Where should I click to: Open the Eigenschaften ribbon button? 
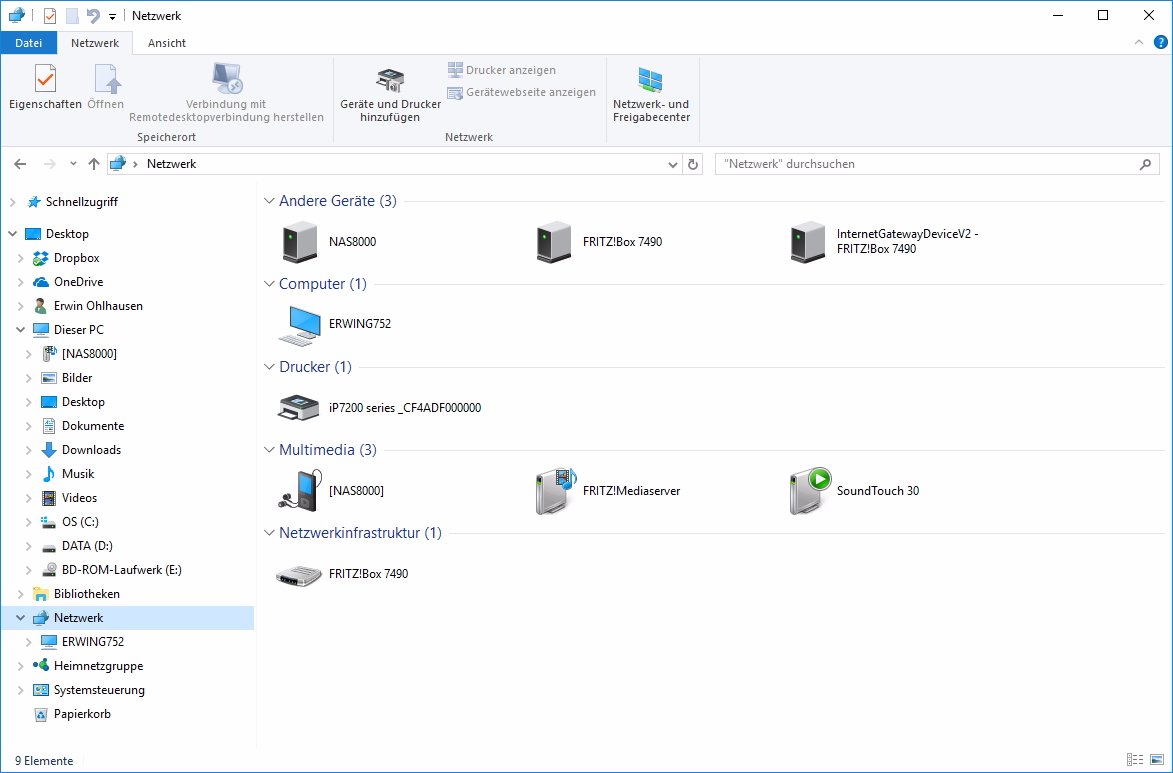45,88
